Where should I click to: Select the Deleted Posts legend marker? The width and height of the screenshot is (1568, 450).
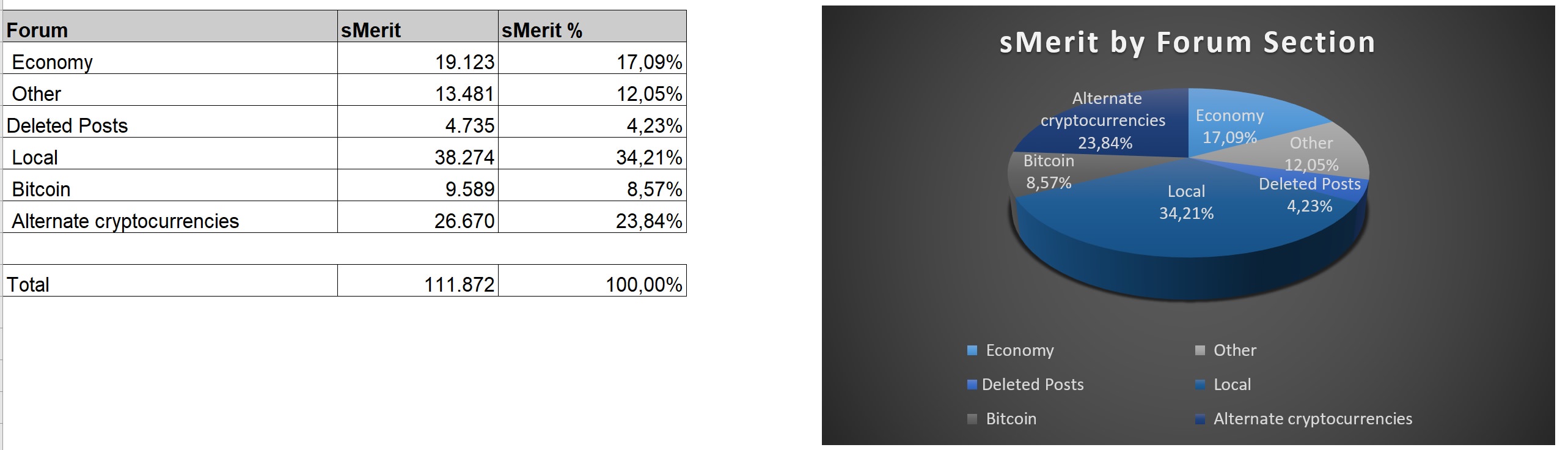[972, 385]
